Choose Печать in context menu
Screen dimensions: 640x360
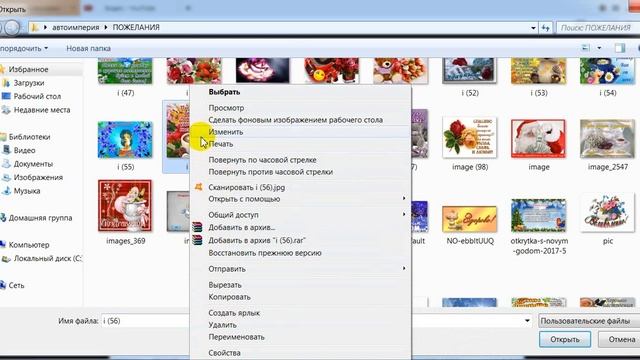pyautogui.click(x=221, y=144)
